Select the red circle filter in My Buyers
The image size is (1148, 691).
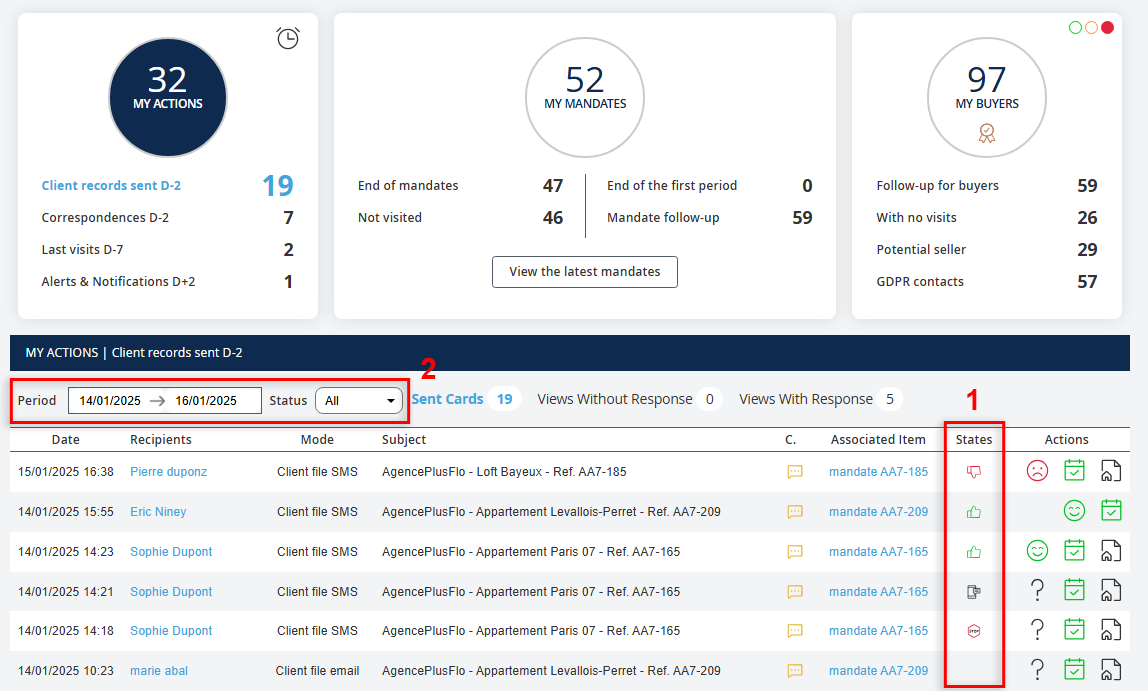point(1107,28)
